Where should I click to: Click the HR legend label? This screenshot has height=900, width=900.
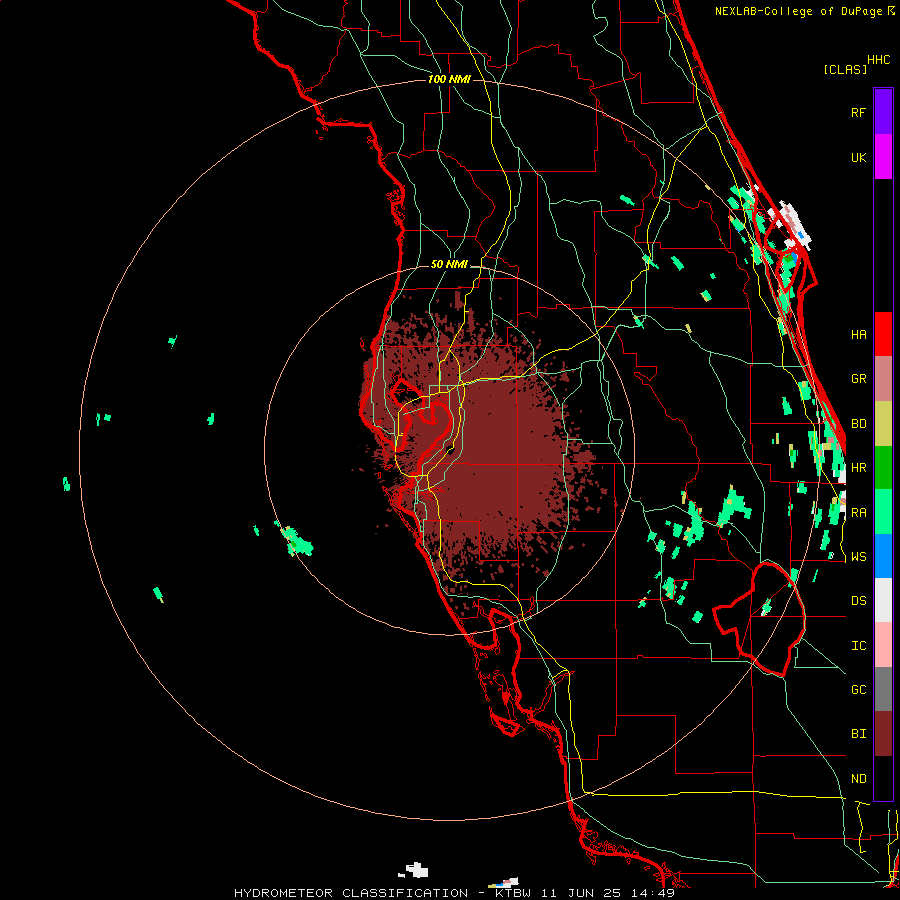pos(858,468)
